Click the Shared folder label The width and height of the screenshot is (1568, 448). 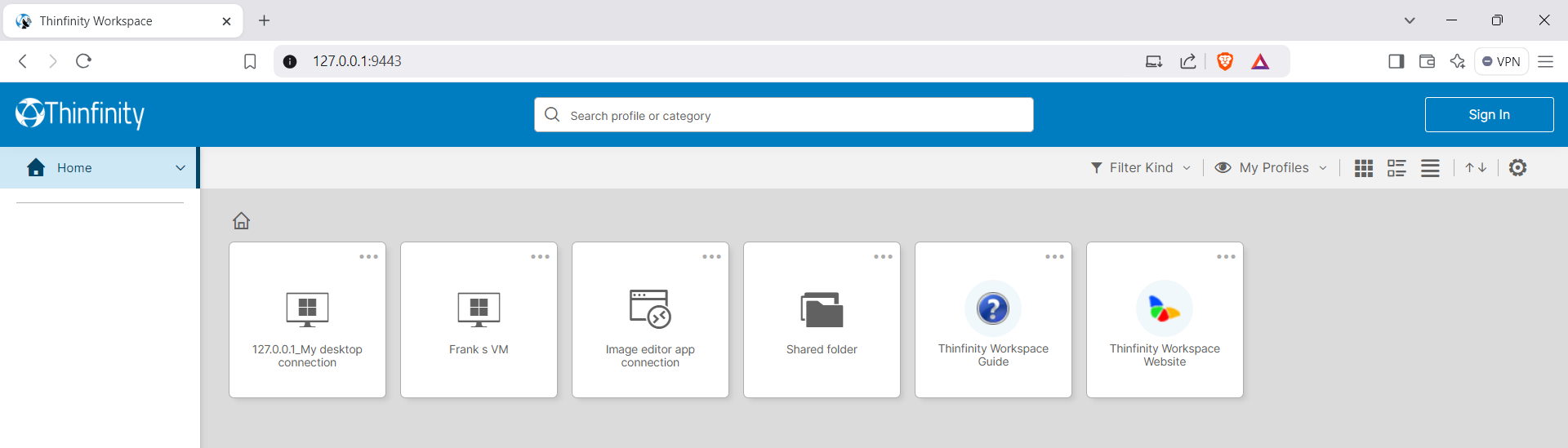click(x=822, y=349)
